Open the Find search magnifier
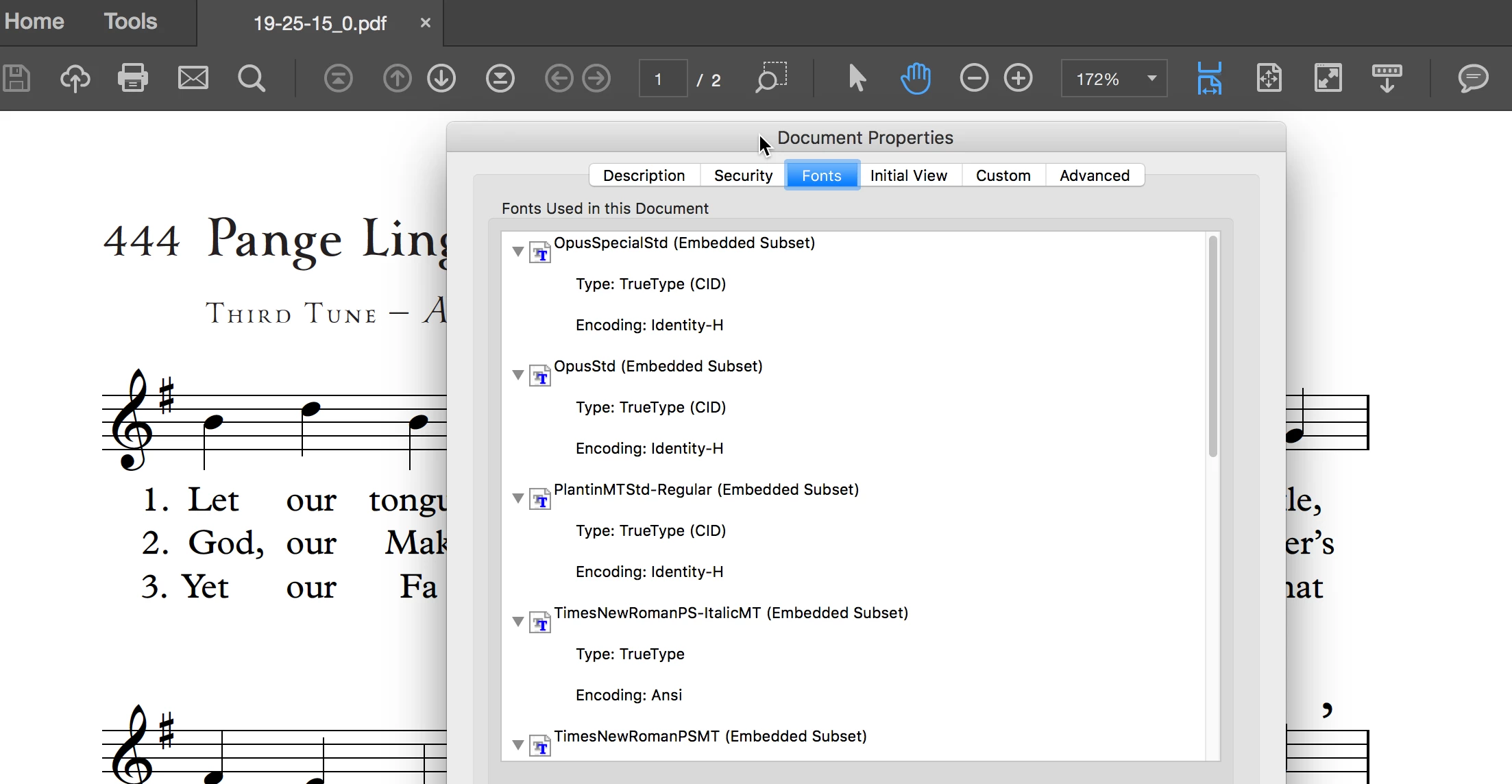Viewport: 1512px width, 784px height. 251,78
